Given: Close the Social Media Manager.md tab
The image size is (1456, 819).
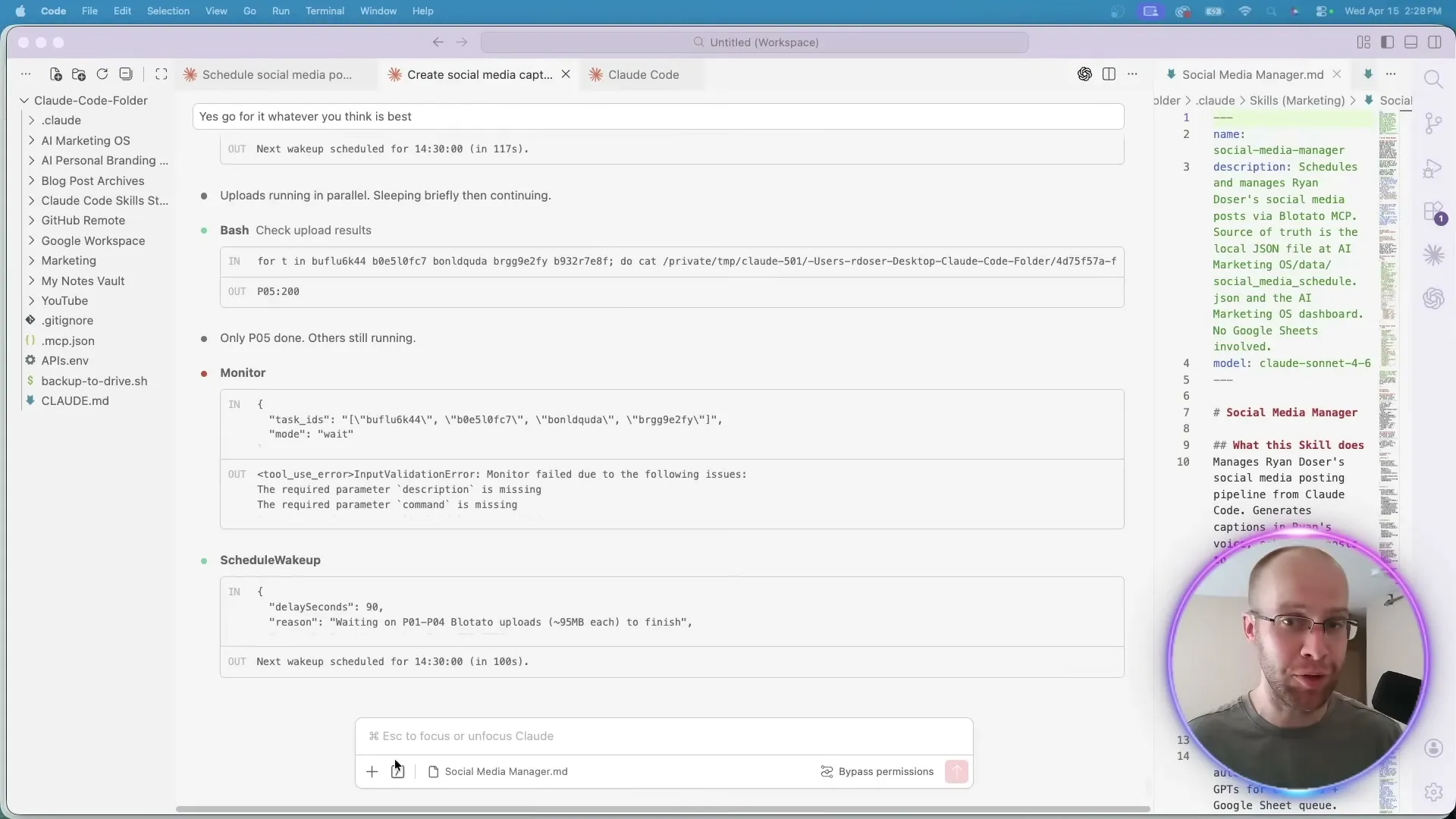Looking at the screenshot, I should click(x=1337, y=74).
